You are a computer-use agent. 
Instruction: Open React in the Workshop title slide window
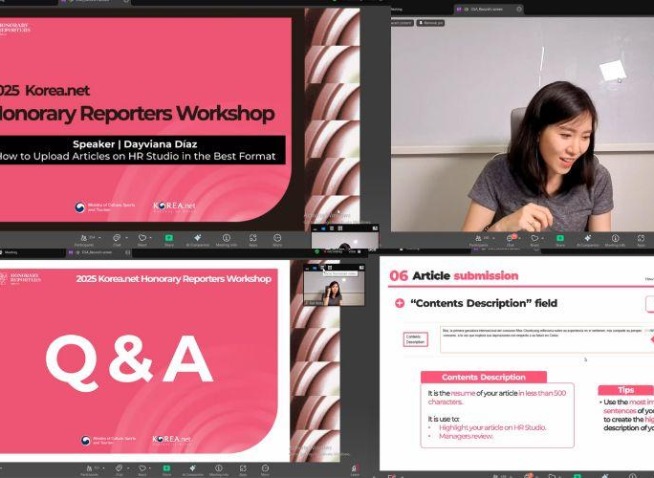[142, 240]
